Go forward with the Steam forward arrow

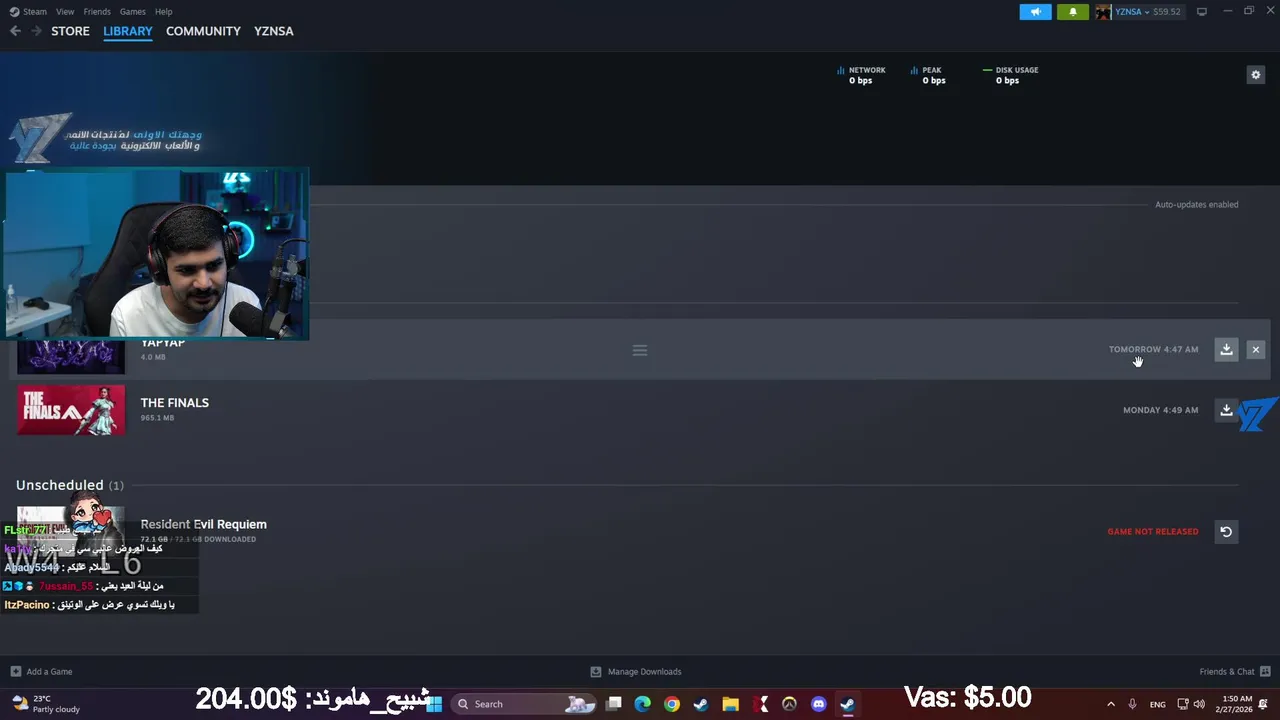tap(37, 31)
